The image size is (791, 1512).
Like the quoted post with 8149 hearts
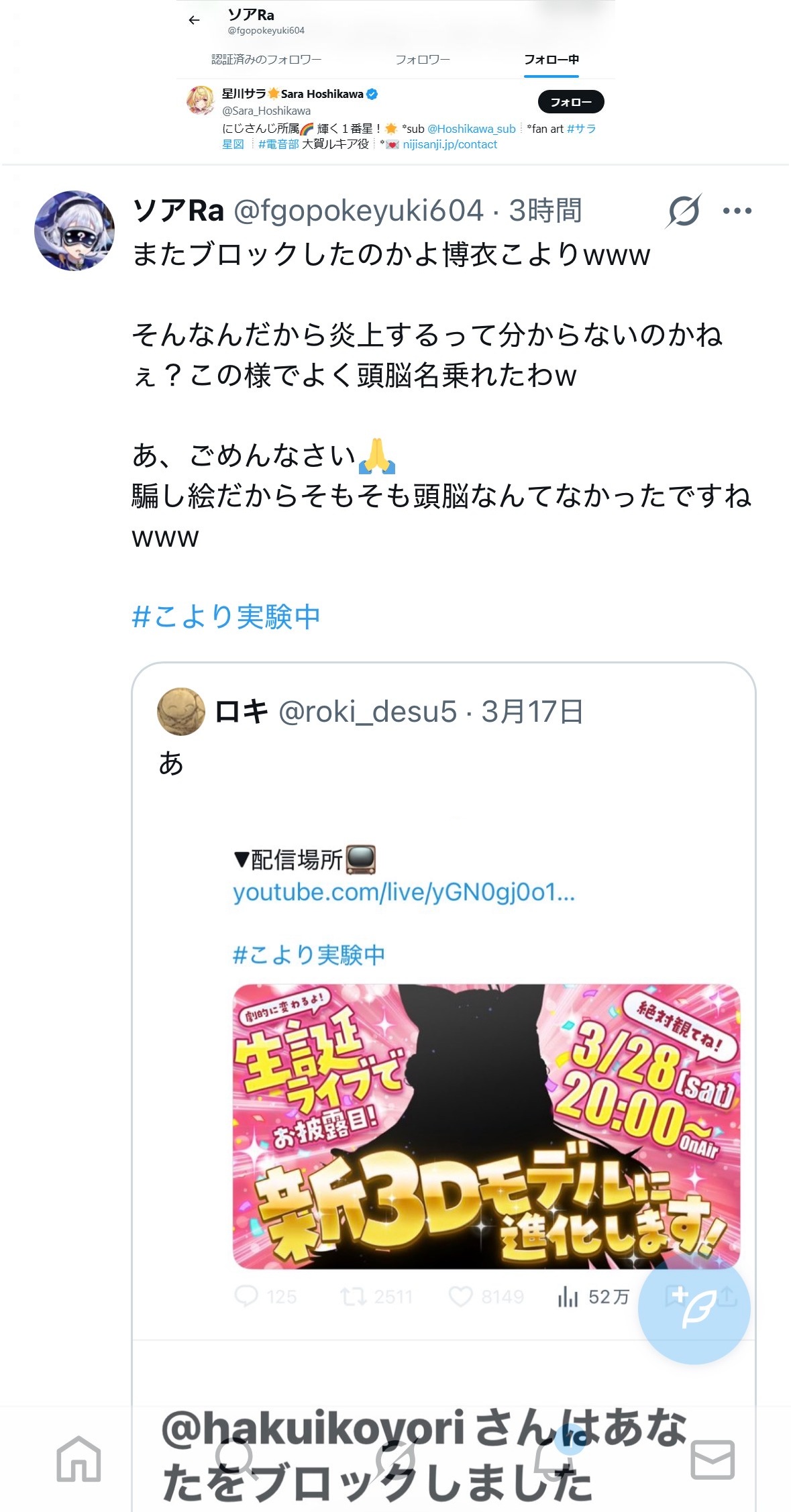486,1297
